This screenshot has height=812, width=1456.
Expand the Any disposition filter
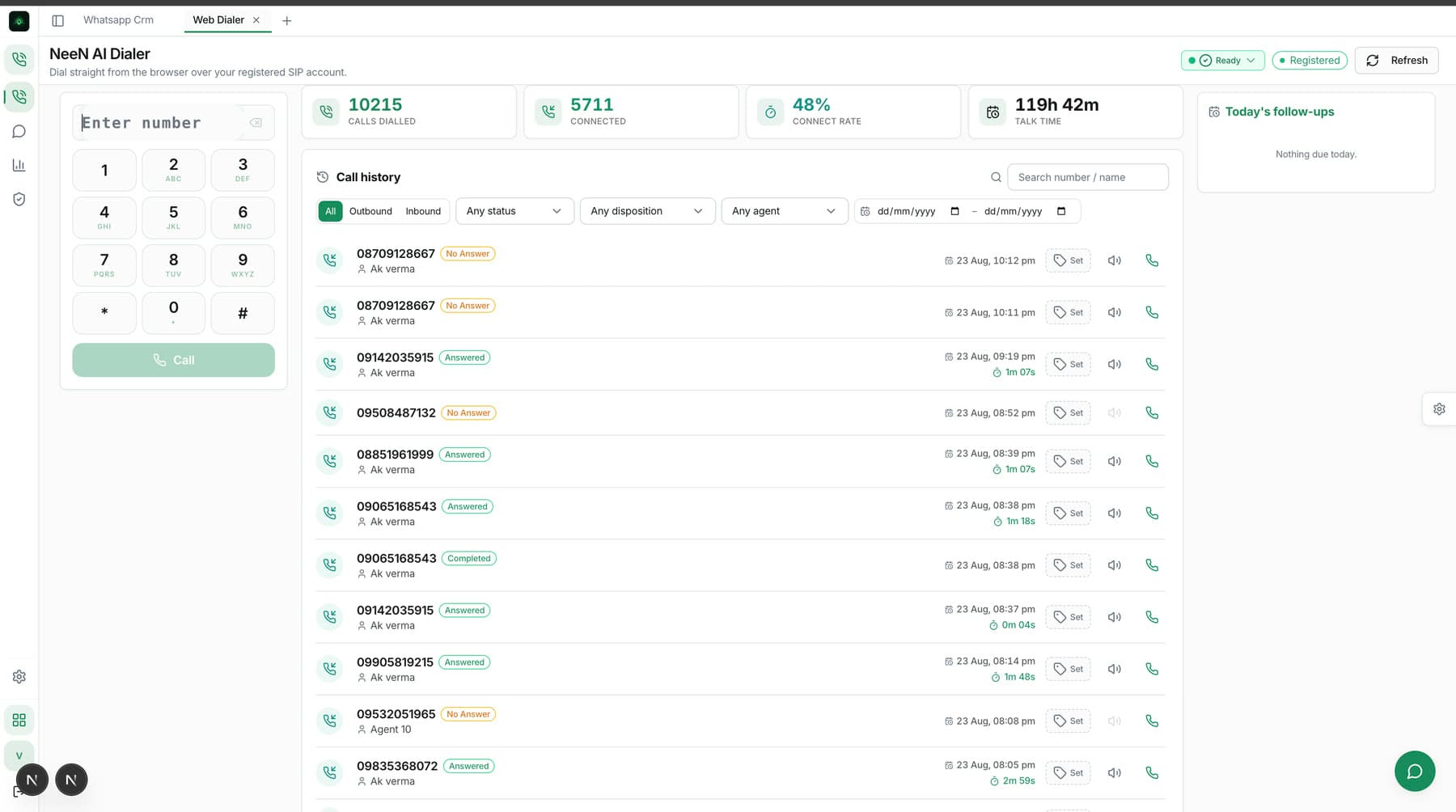pos(647,211)
